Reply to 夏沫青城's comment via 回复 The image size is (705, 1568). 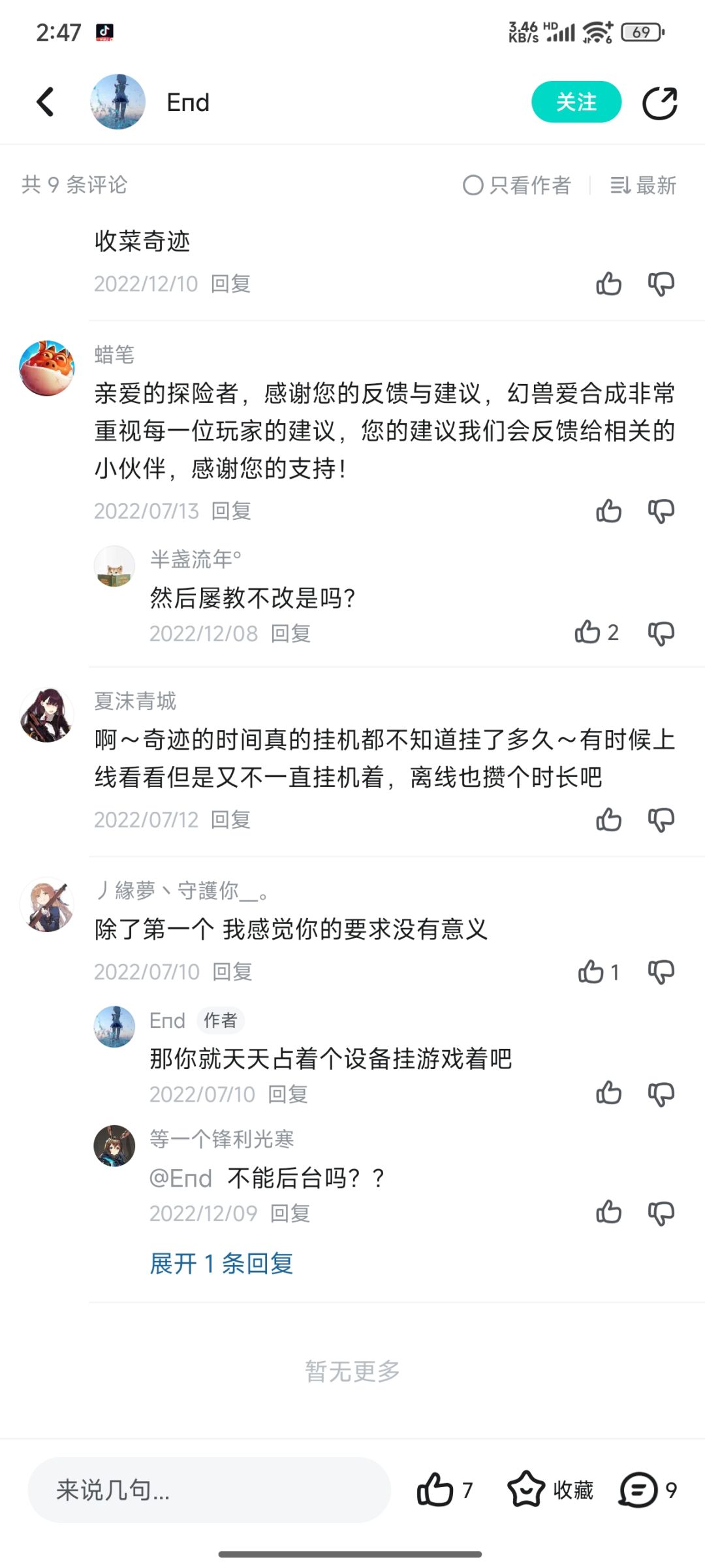[230, 820]
